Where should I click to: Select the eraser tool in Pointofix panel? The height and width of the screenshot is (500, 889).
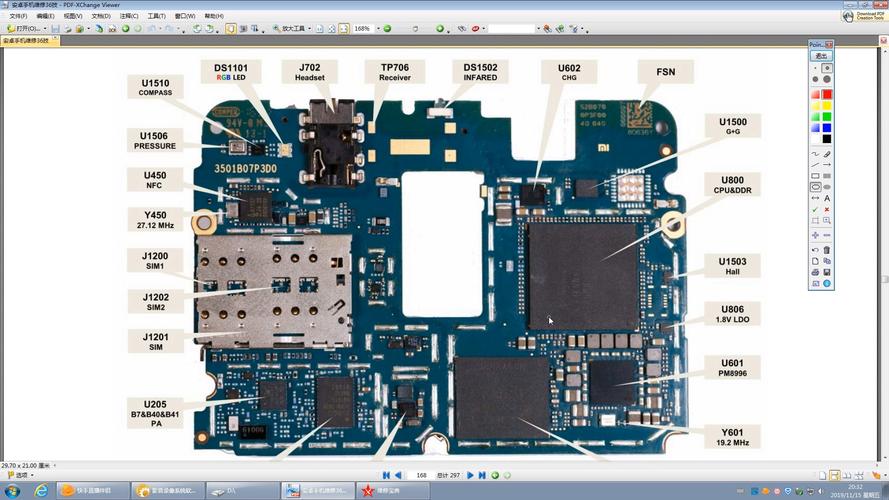[x=827, y=155]
